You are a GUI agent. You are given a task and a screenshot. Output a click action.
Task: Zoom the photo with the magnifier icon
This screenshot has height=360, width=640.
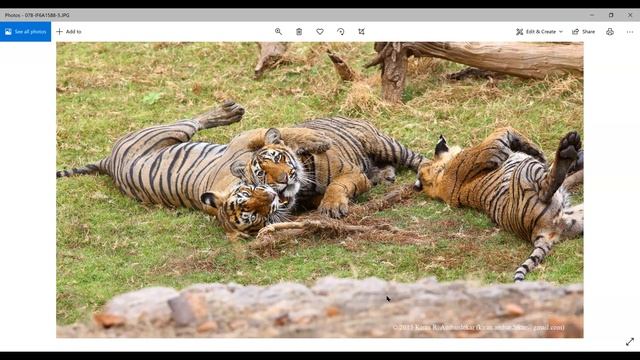[278, 31]
